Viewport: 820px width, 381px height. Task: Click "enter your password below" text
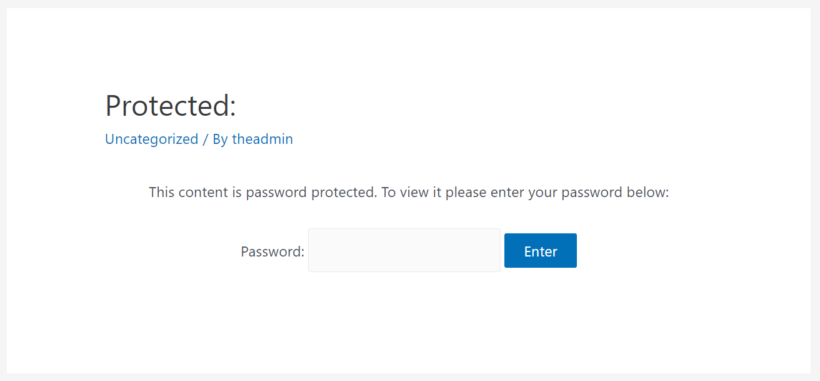580,192
